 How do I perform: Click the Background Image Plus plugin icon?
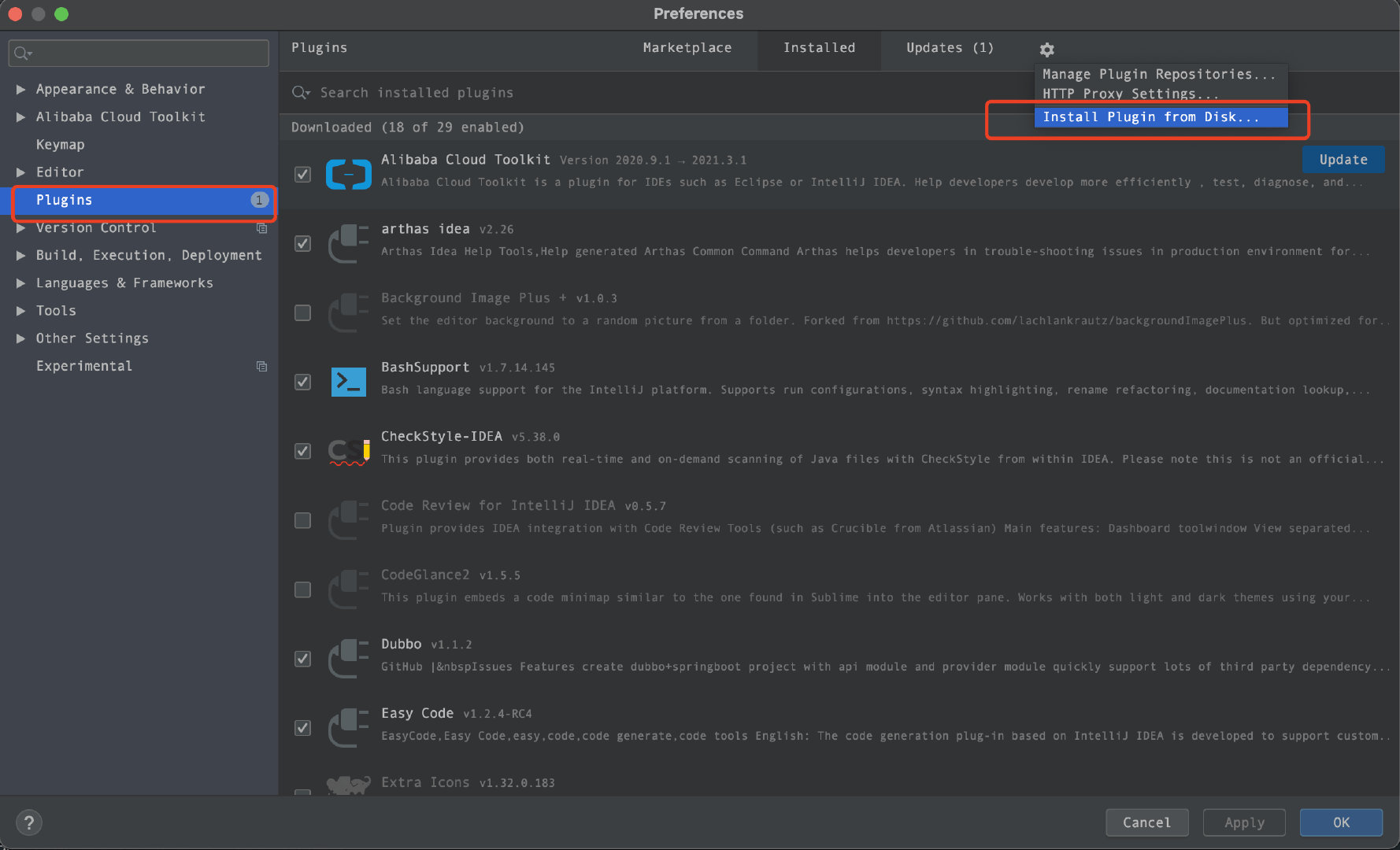click(x=348, y=312)
